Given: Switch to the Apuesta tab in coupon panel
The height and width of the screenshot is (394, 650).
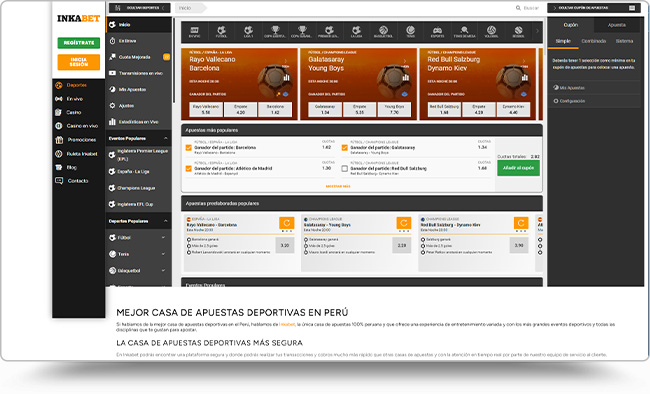Looking at the screenshot, I should tap(617, 25).
